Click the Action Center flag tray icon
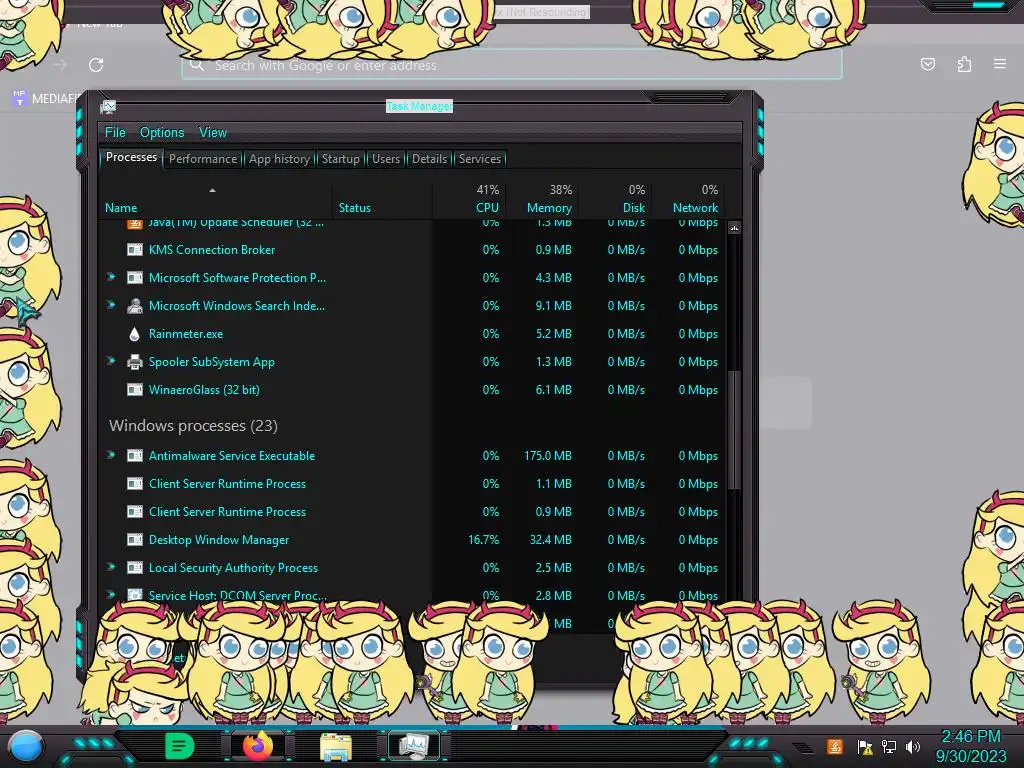1024x768 pixels. [865, 747]
